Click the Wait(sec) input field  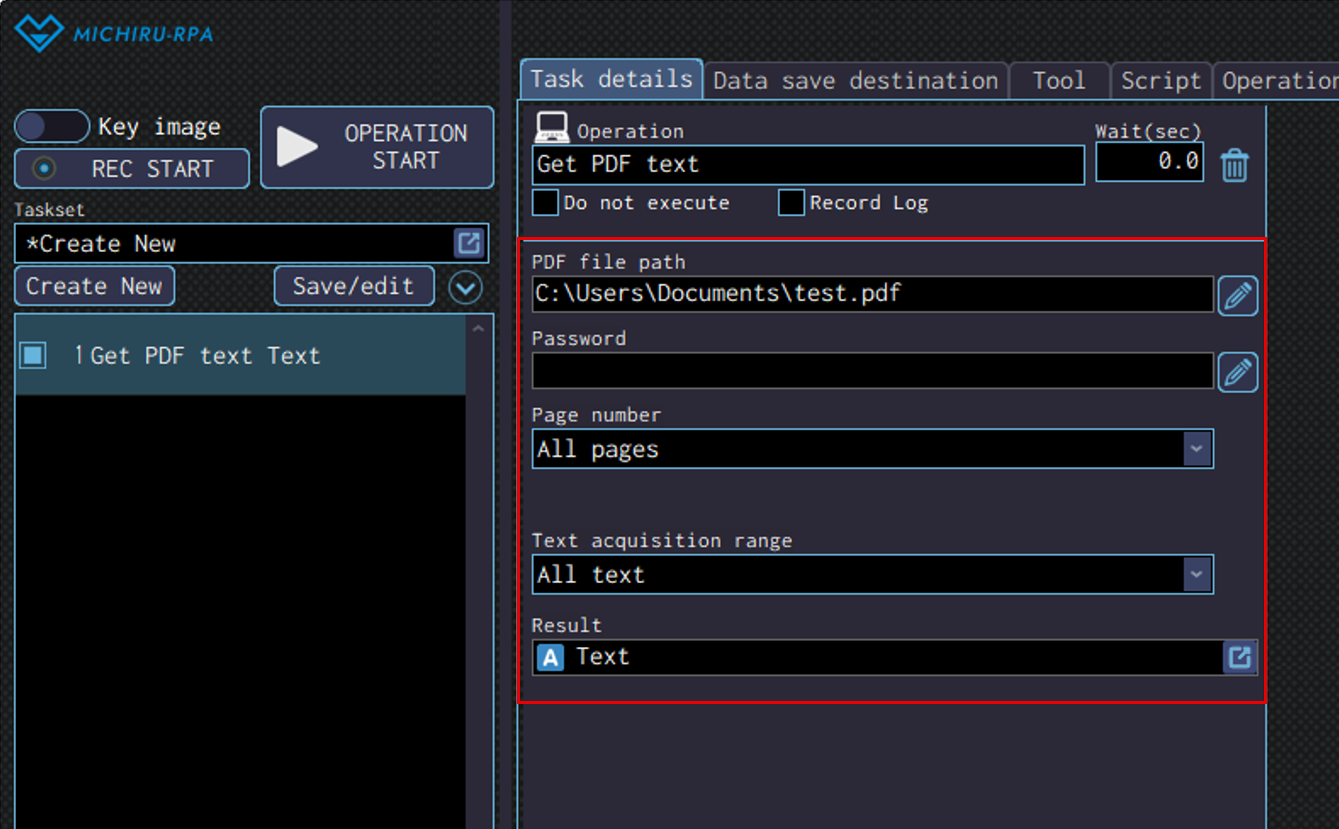coord(1148,162)
